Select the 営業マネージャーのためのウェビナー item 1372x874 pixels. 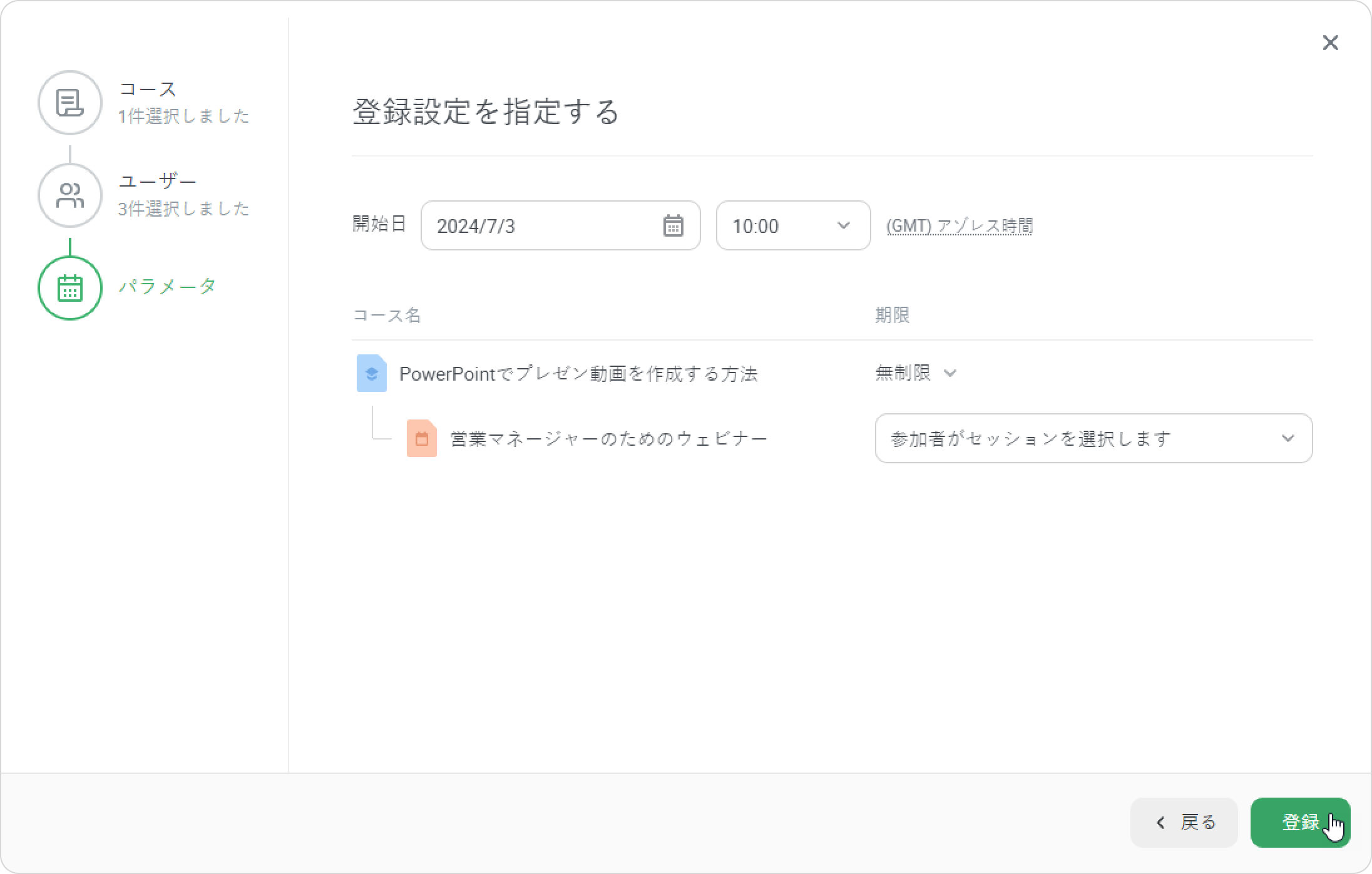(x=608, y=439)
